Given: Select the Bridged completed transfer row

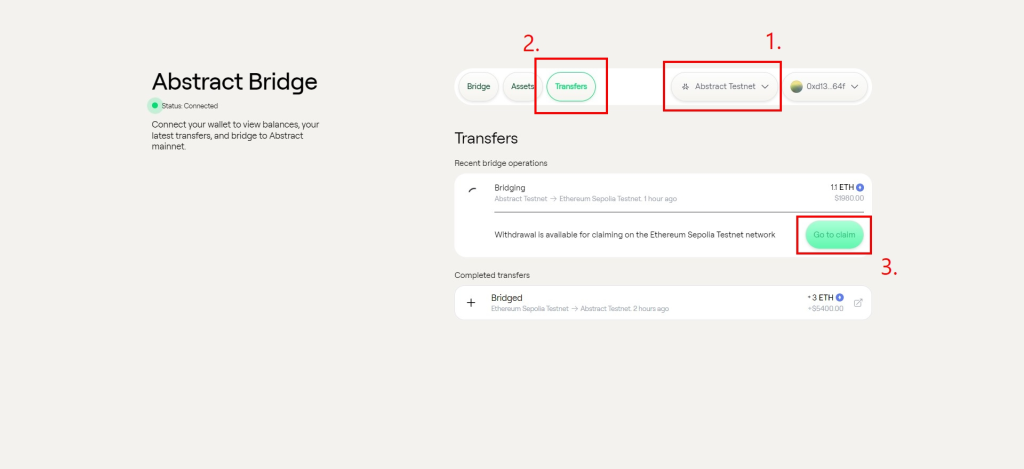Looking at the screenshot, I should pyautogui.click(x=662, y=302).
